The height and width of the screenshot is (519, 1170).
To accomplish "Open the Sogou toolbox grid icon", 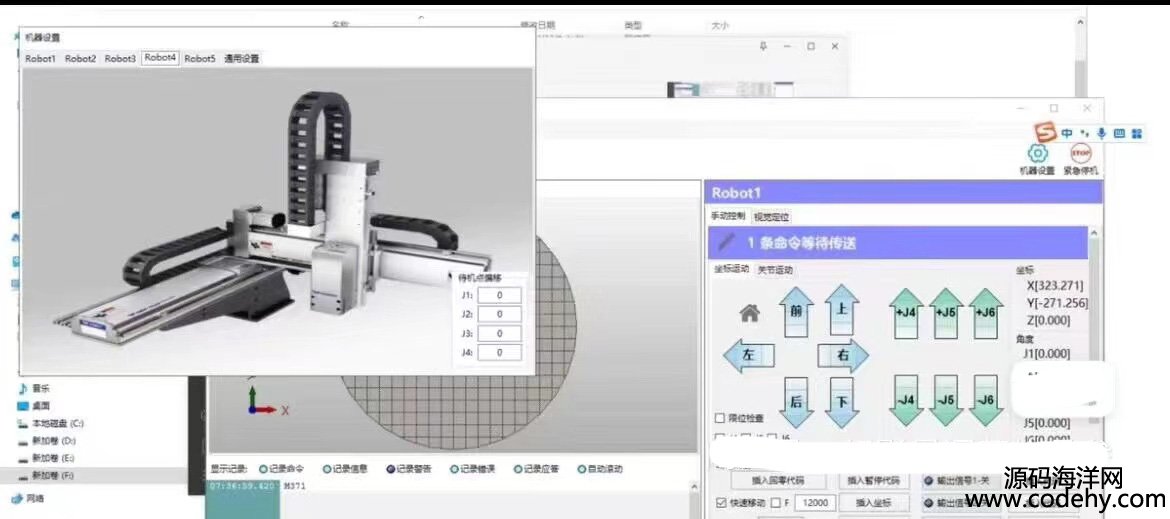I will (x=1137, y=133).
